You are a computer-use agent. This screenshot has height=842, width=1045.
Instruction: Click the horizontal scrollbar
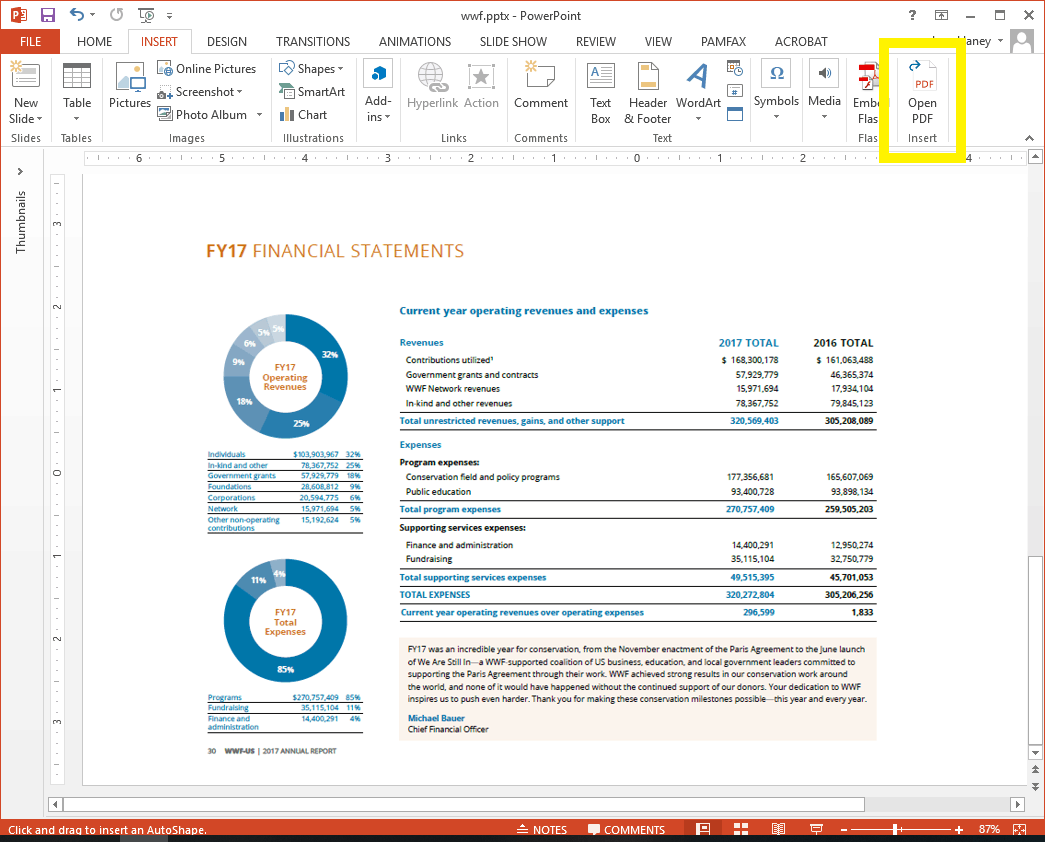[464, 804]
